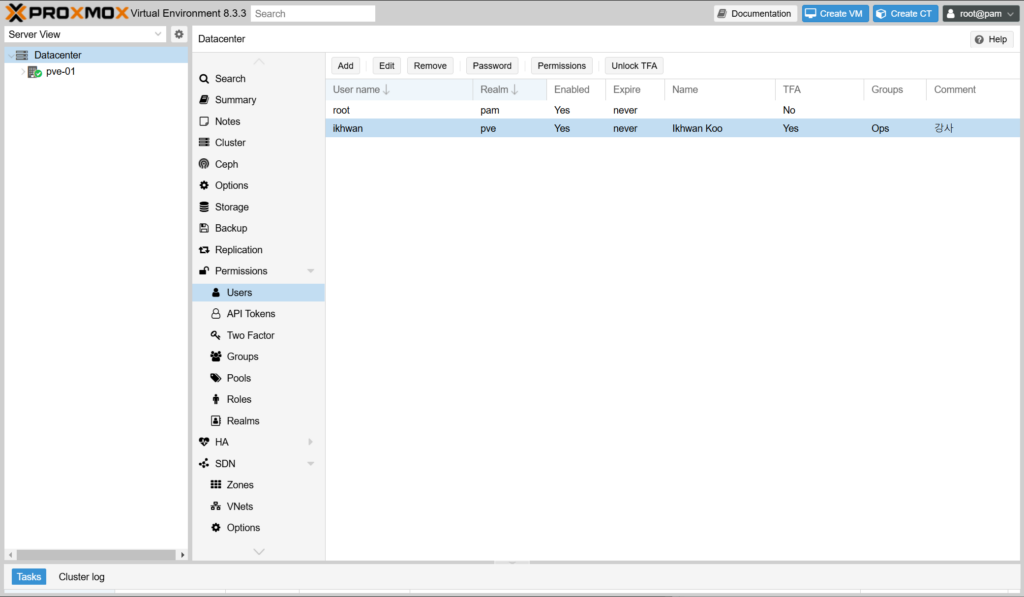Select the Tasks tab
The width and height of the screenshot is (1024, 597).
29,577
